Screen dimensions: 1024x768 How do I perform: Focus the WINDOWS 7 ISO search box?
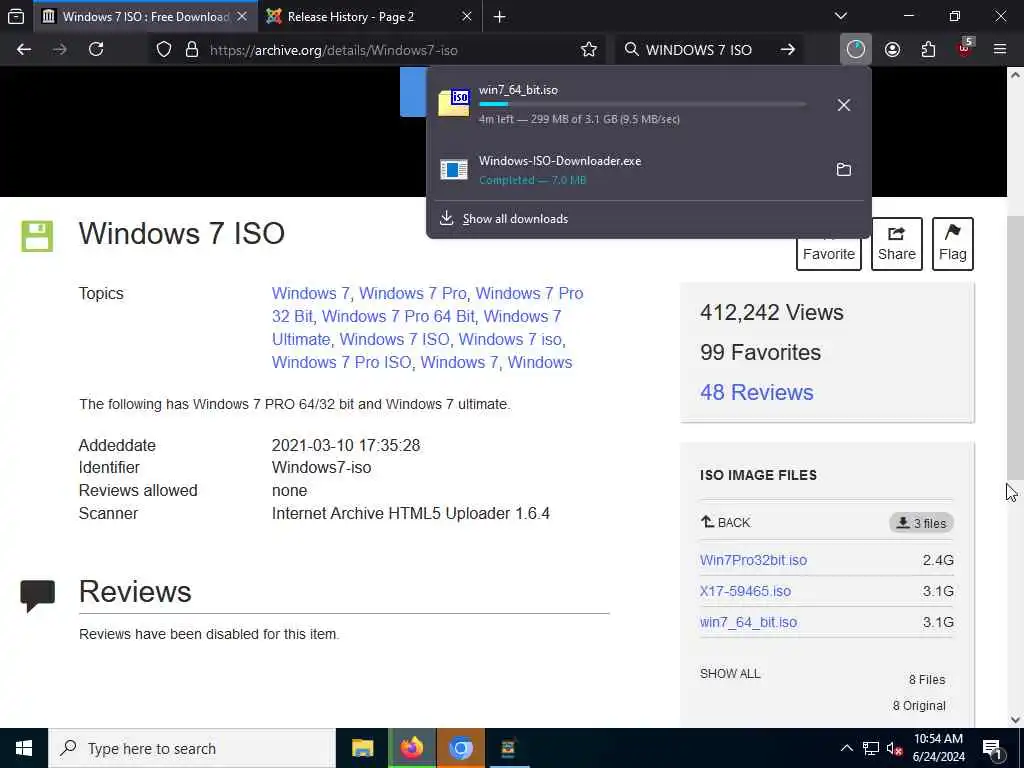(x=698, y=50)
